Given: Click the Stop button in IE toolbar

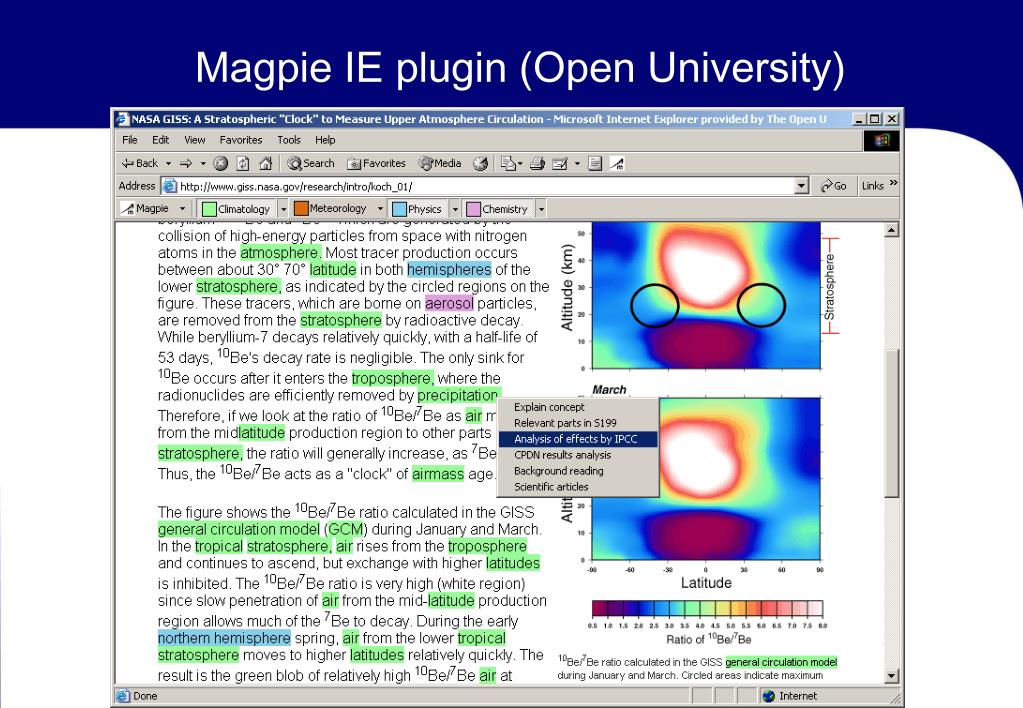Looking at the screenshot, I should click(x=219, y=163).
